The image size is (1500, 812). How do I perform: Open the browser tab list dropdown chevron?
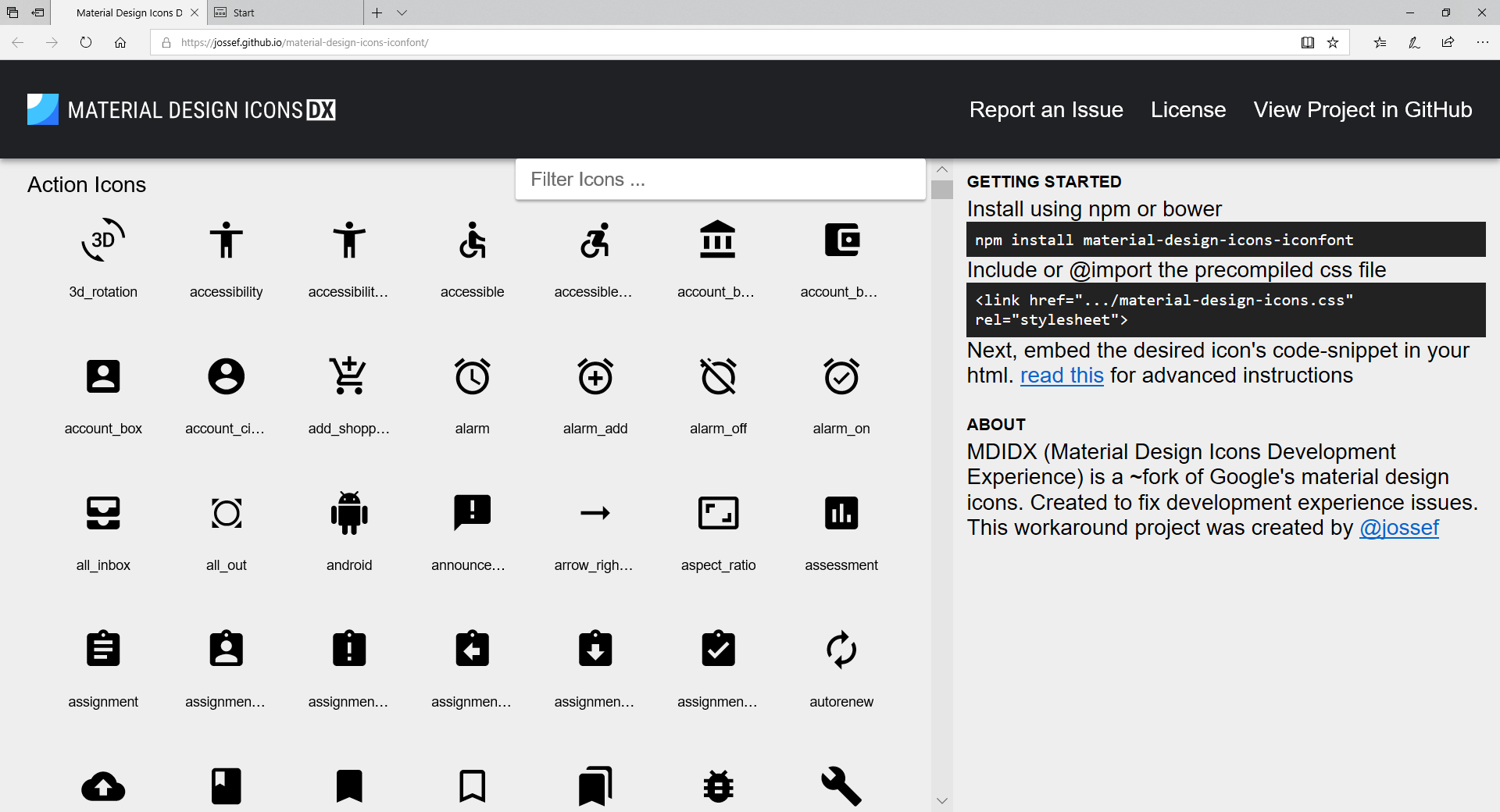point(402,12)
